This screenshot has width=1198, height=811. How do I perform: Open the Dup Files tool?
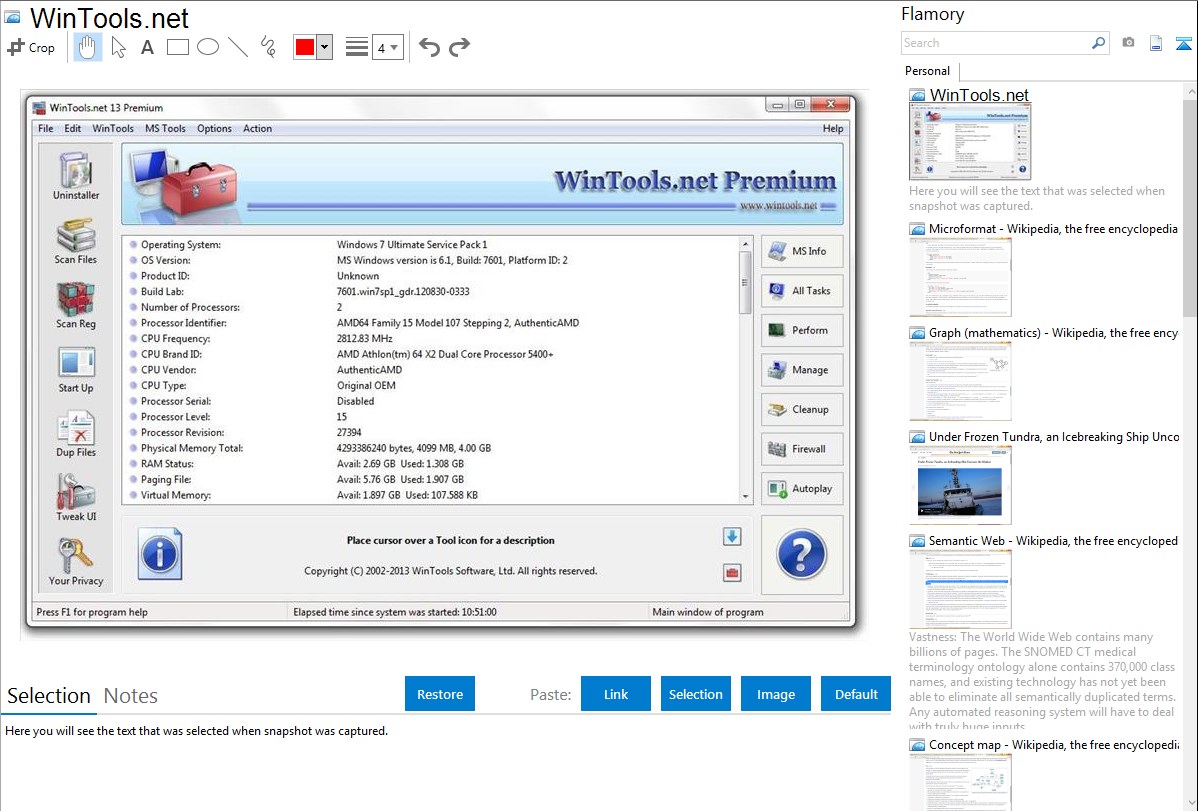pos(76,433)
